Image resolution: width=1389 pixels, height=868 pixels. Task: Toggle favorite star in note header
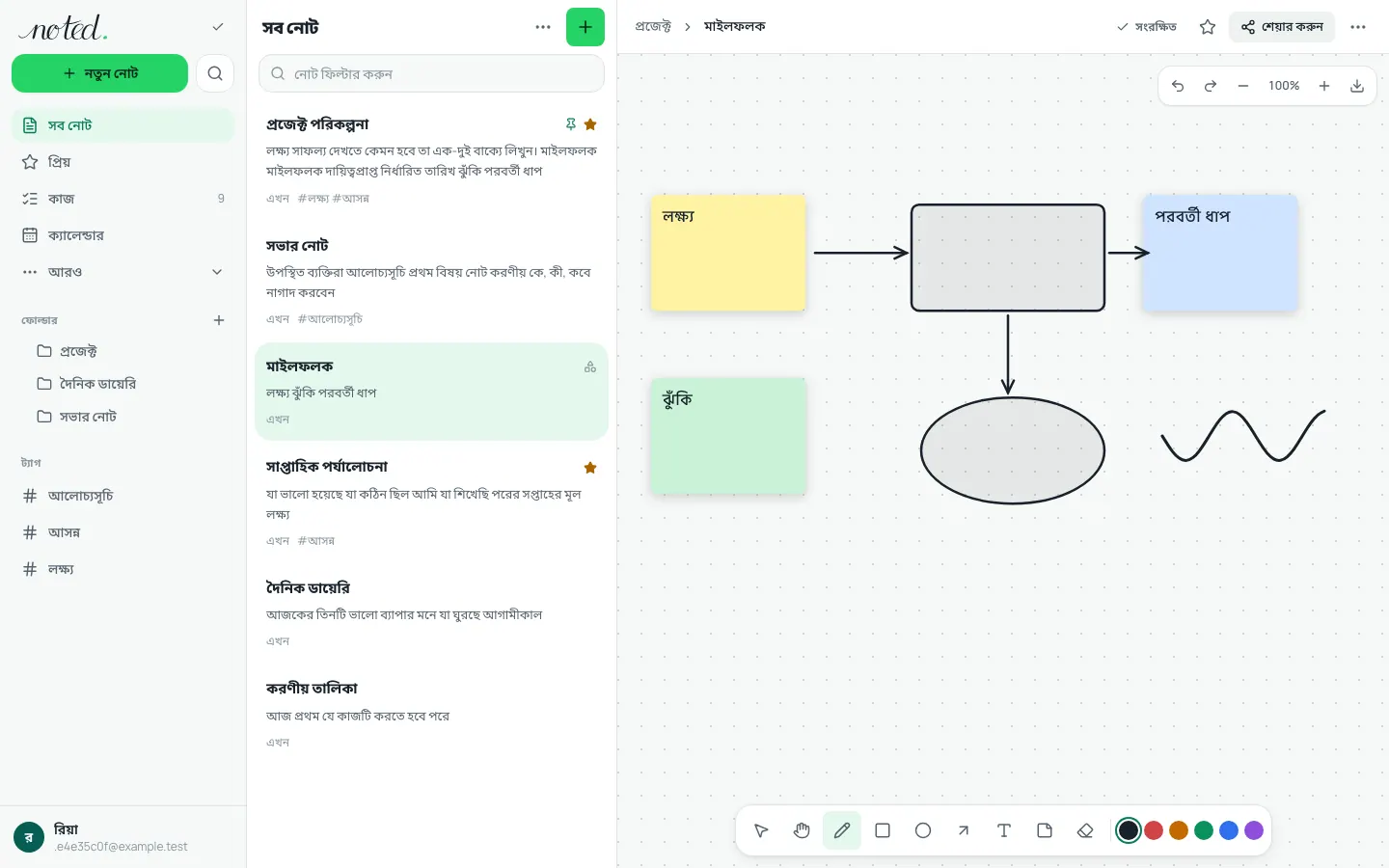[1207, 27]
